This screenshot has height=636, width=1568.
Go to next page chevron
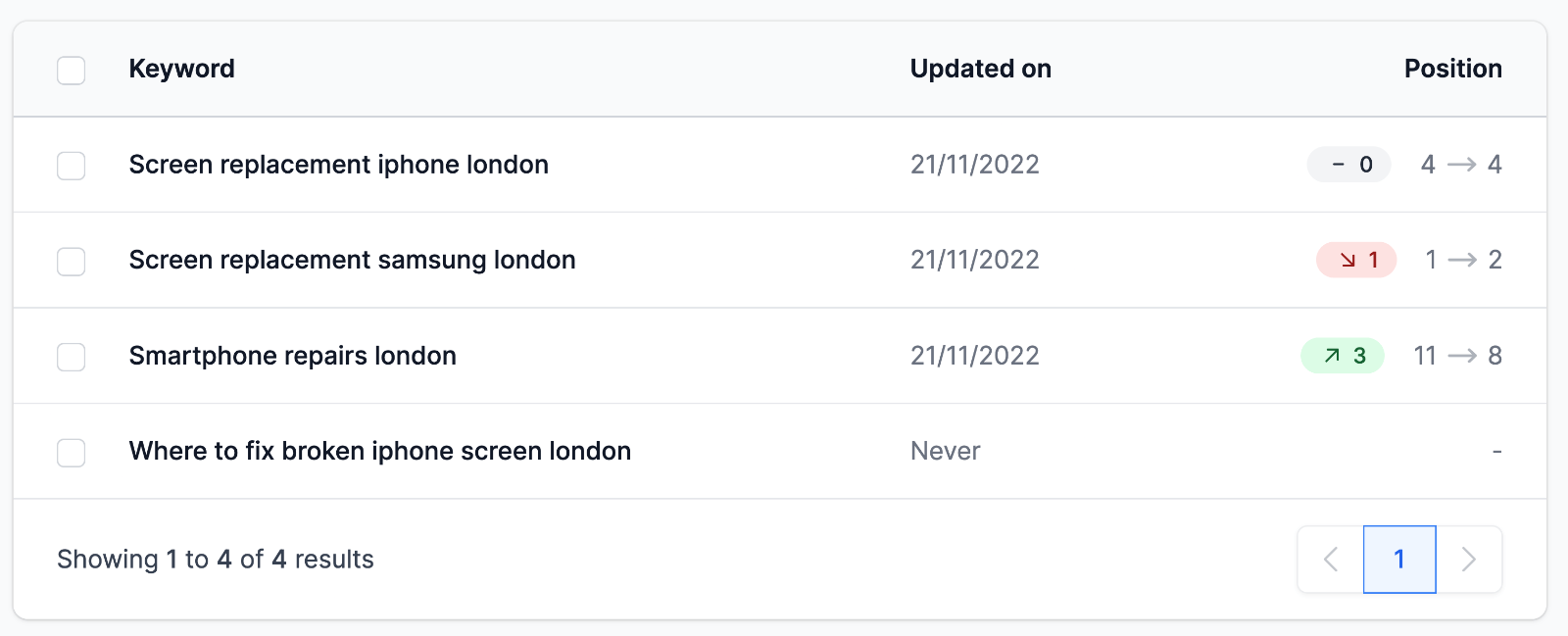click(x=1469, y=560)
